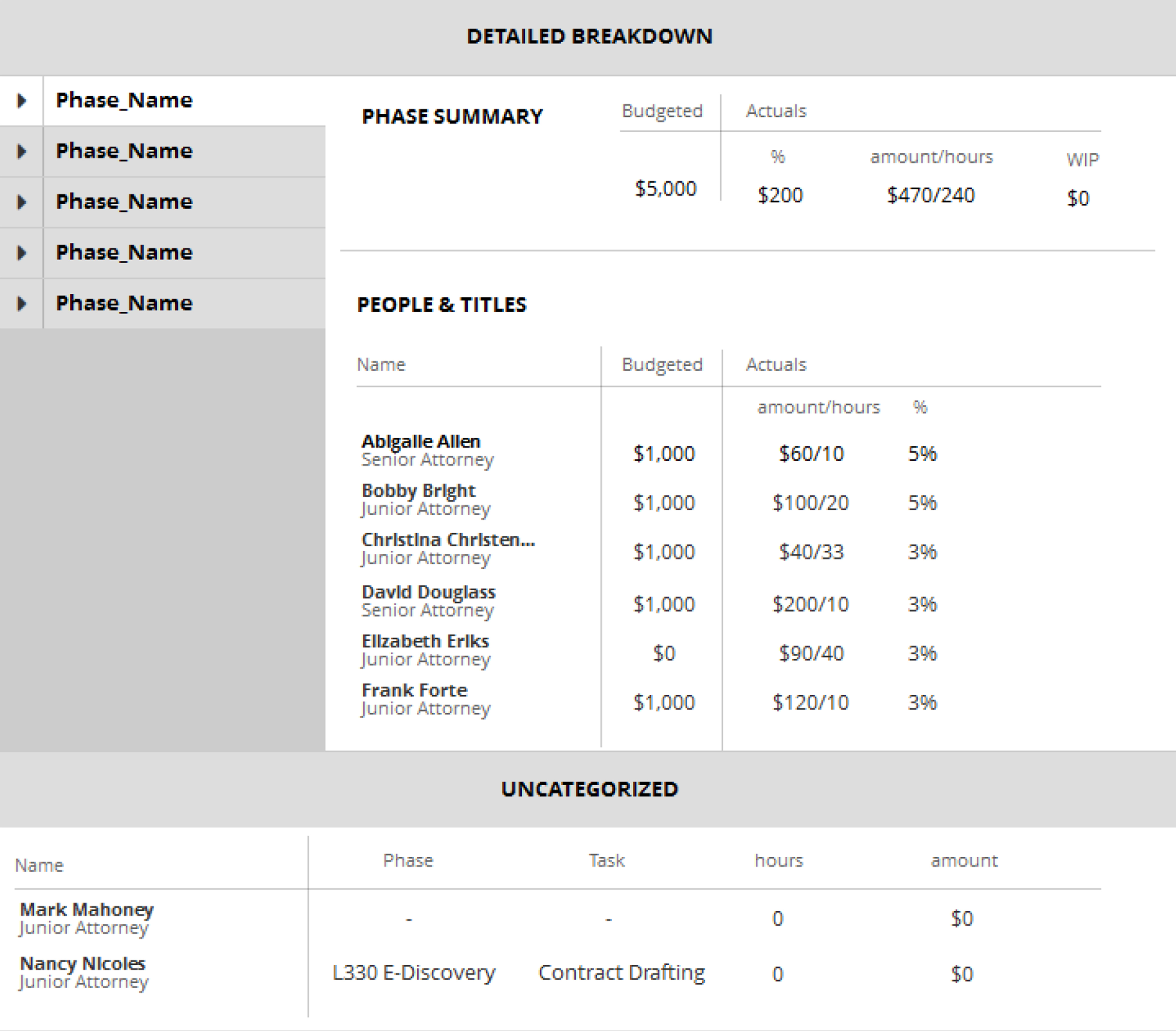The height and width of the screenshot is (1031, 1176).
Task: Expand the first Phase_Name arrow
Action: tap(21, 101)
